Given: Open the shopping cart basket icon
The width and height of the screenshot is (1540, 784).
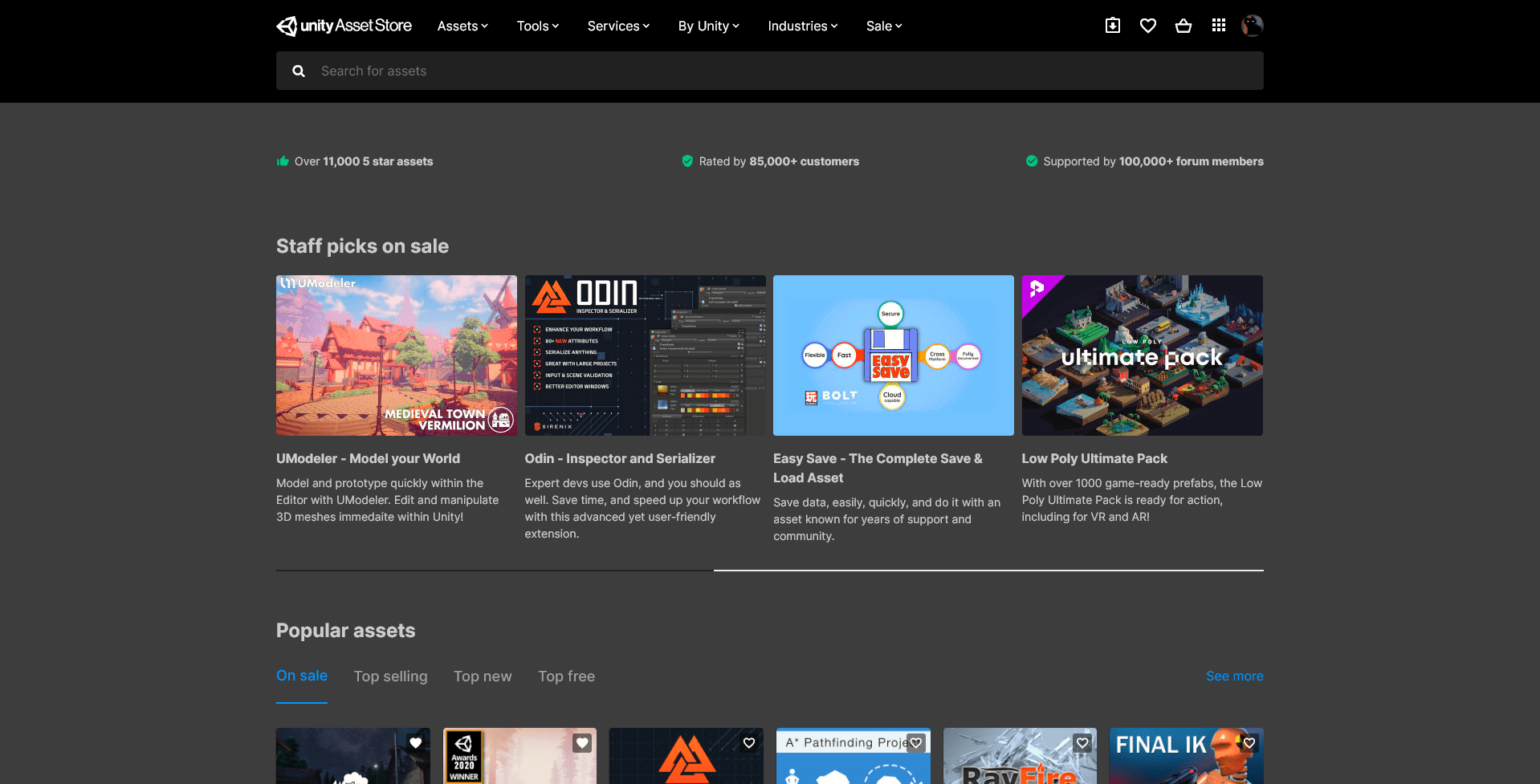Looking at the screenshot, I should (1183, 26).
